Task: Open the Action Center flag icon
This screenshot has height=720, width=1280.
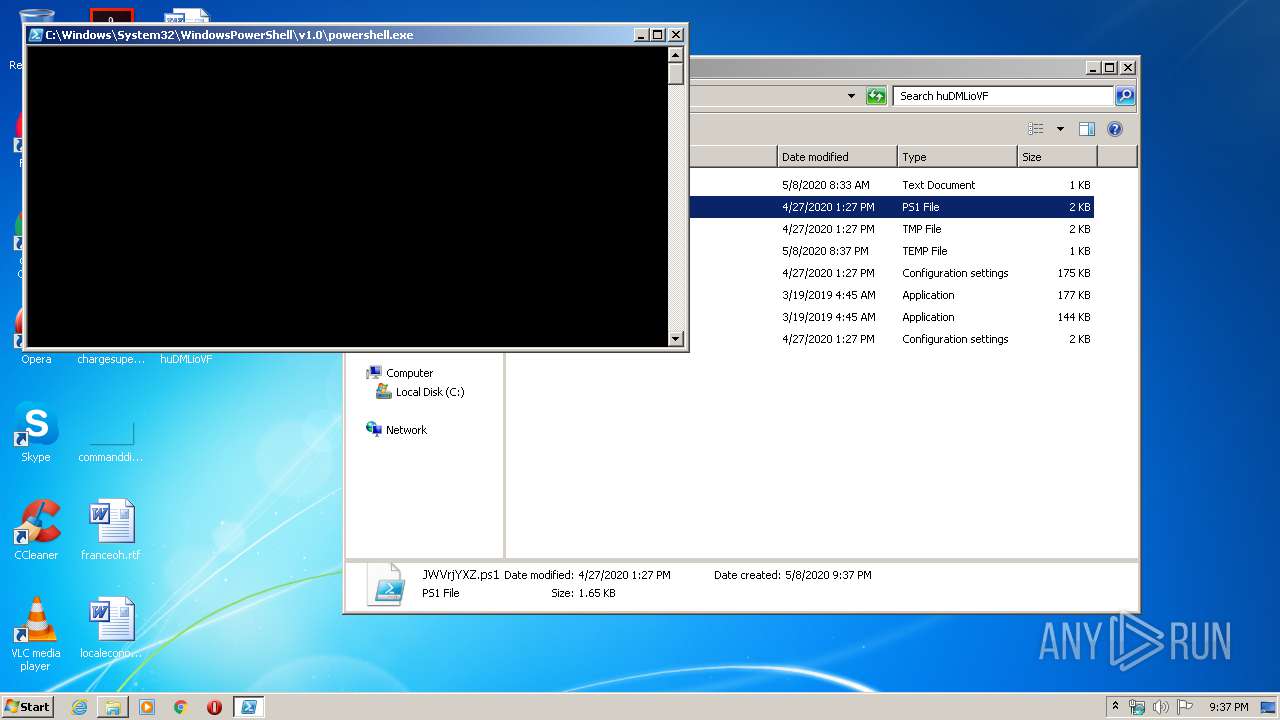Action: 1185,707
